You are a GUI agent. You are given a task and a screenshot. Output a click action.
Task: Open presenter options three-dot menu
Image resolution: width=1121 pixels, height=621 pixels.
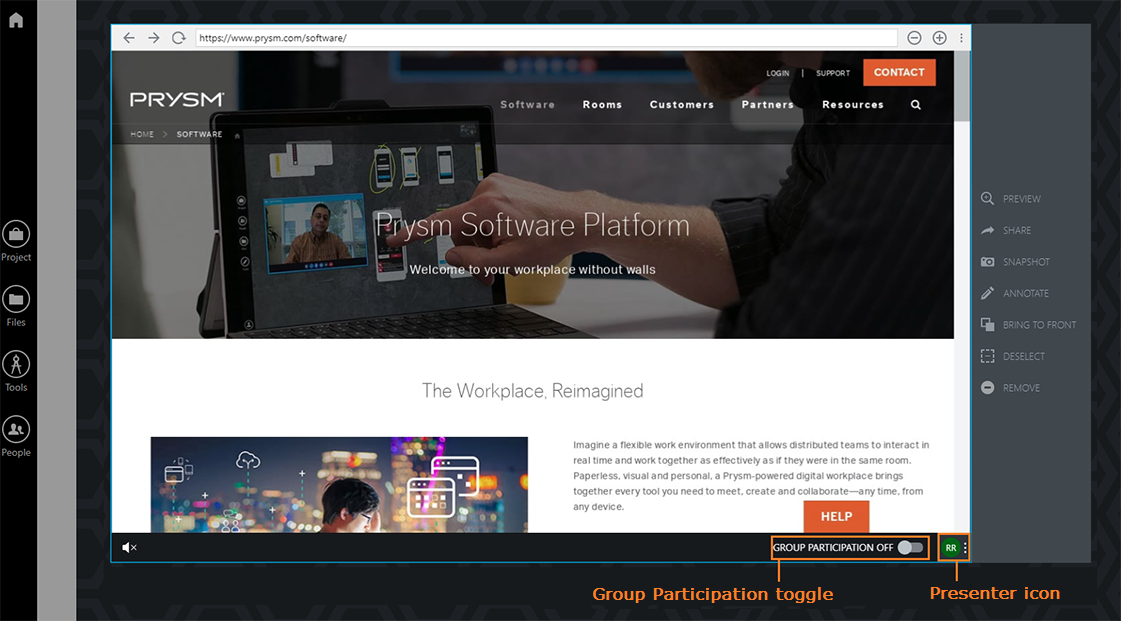(x=965, y=547)
